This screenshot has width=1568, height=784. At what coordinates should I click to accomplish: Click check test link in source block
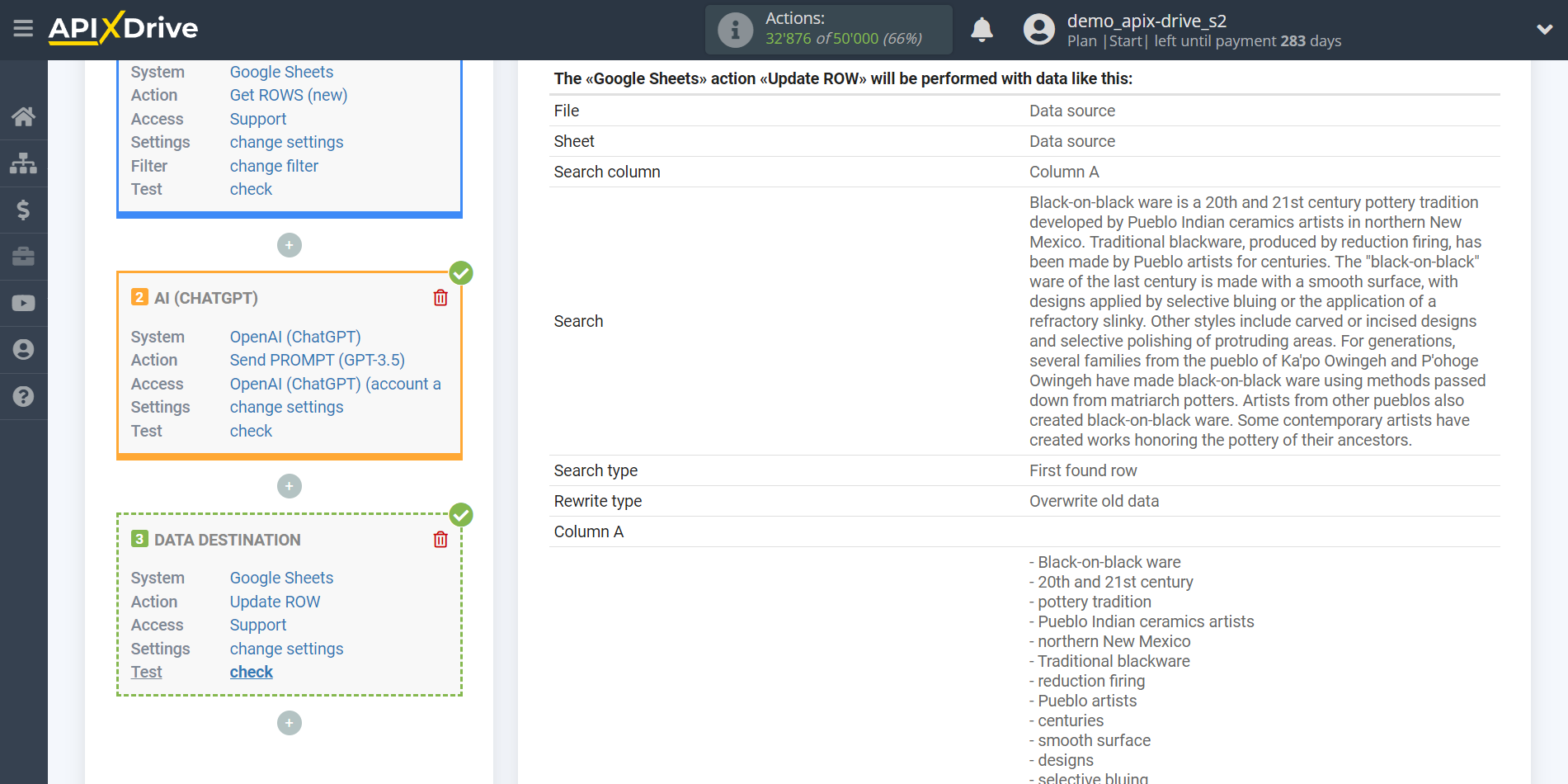point(251,189)
